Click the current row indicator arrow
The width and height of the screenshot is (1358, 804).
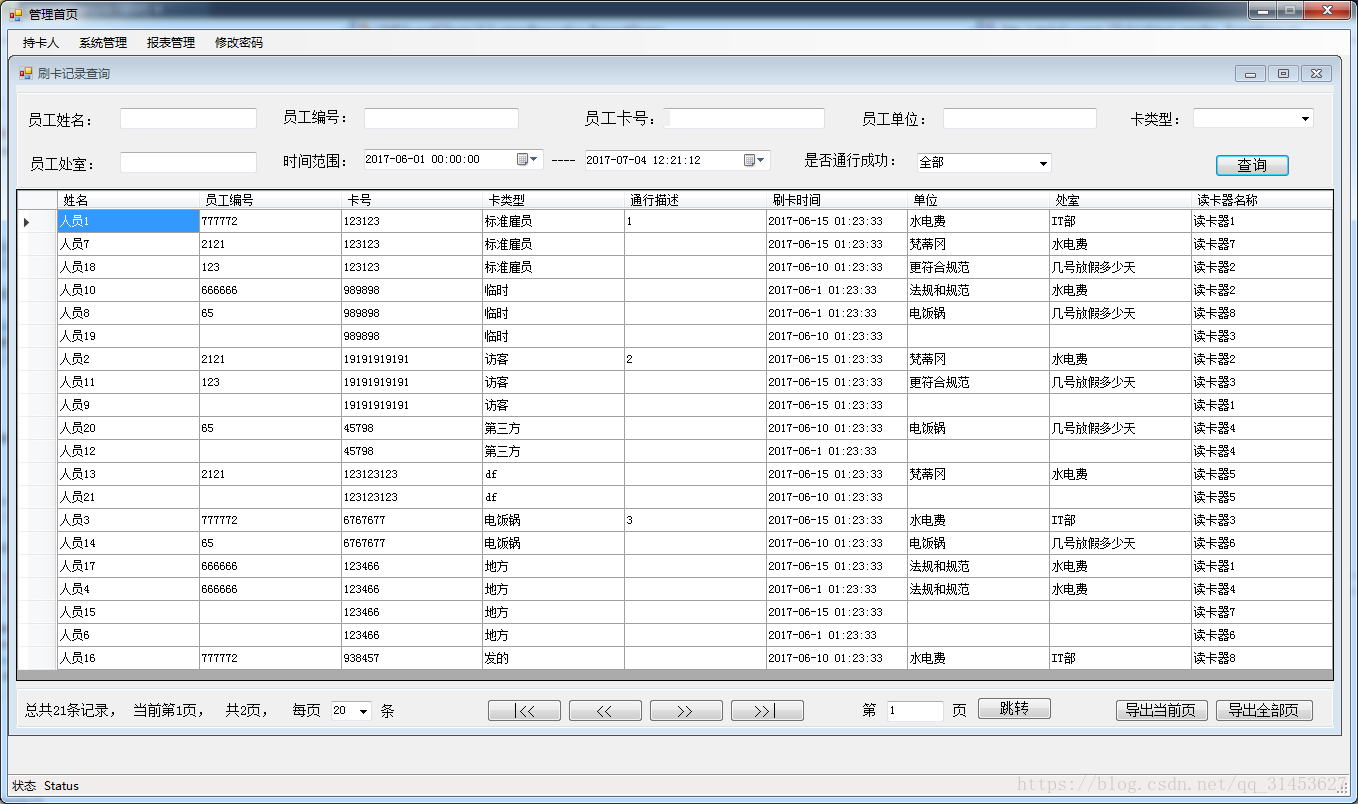[27, 221]
